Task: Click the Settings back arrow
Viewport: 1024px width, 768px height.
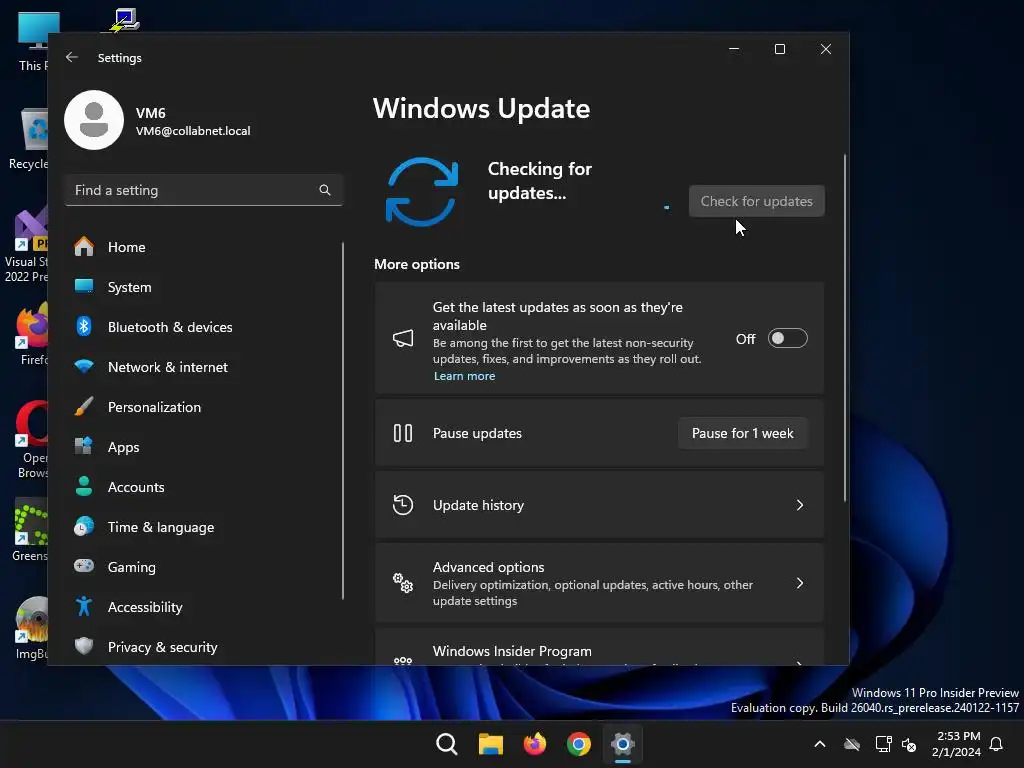Action: tap(72, 57)
